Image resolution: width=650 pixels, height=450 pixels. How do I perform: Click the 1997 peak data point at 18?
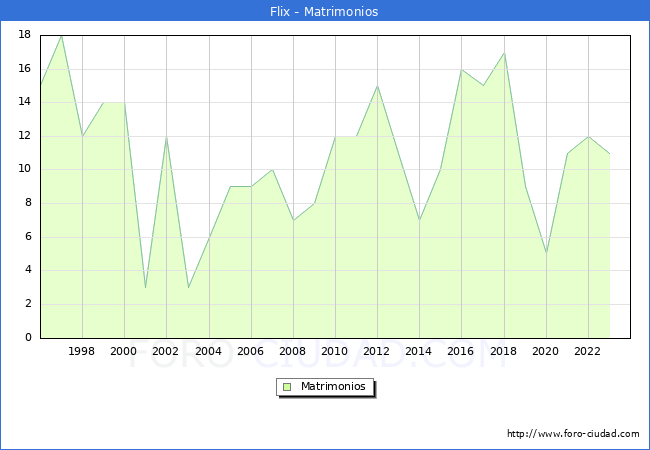pos(61,35)
